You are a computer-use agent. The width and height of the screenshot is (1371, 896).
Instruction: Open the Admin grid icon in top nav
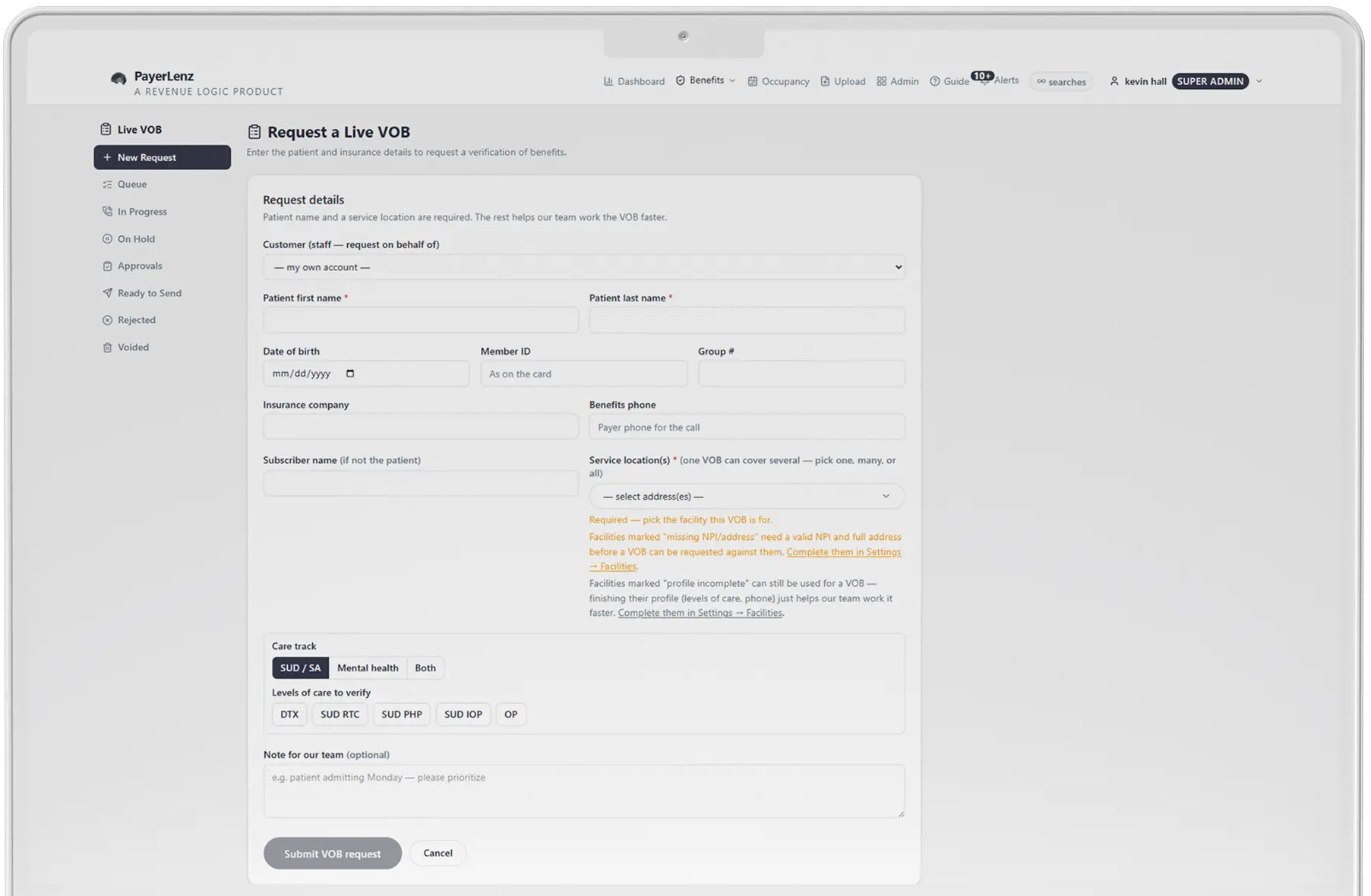[881, 81]
